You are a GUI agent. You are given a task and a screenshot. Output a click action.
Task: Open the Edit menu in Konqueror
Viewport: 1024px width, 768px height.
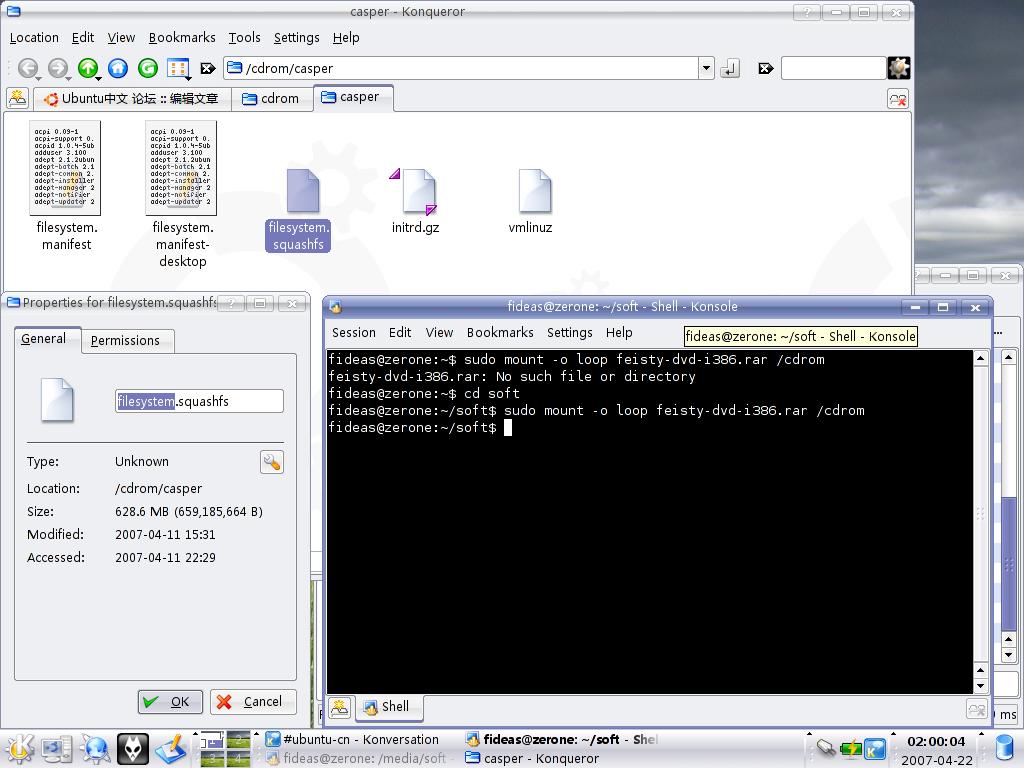pyautogui.click(x=83, y=38)
